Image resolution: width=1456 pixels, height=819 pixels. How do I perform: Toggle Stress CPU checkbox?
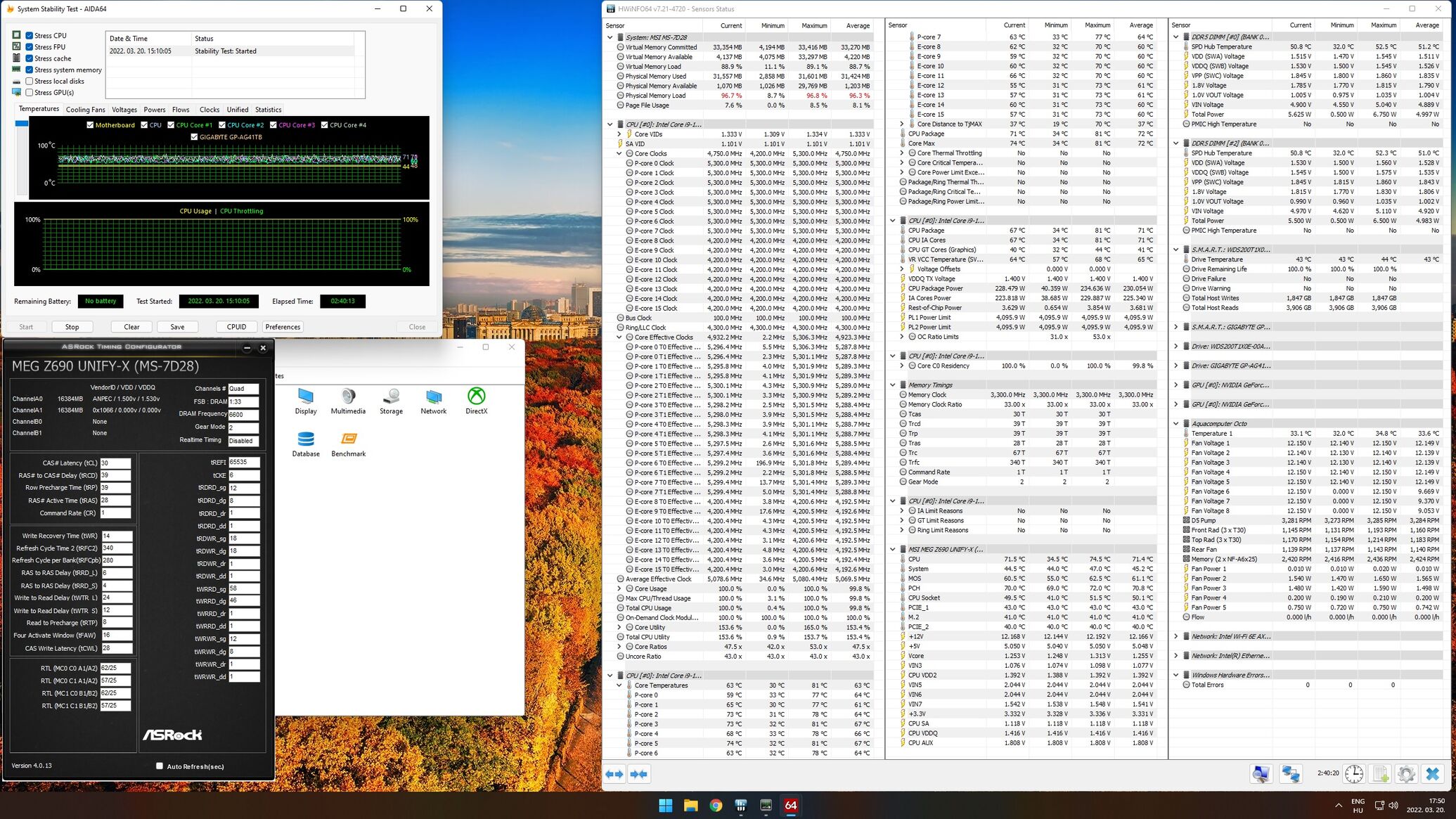click(30, 35)
